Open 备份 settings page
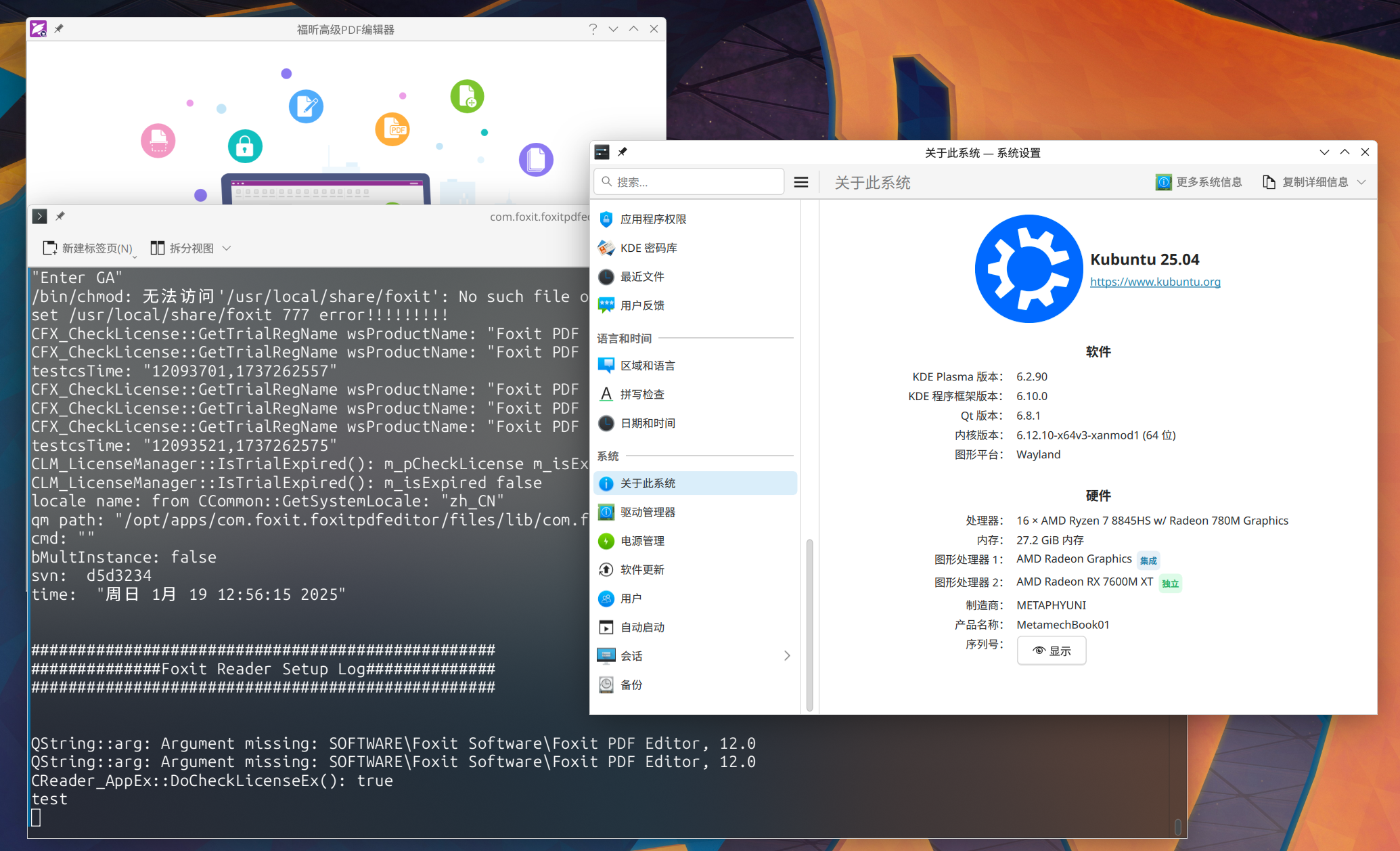 [x=695, y=684]
